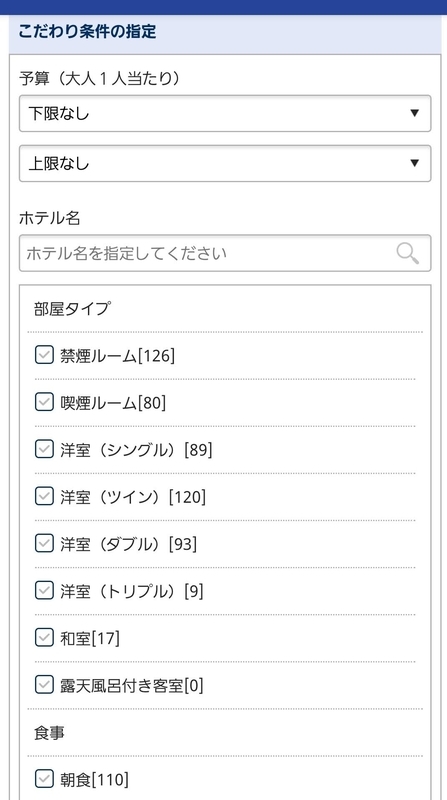This screenshot has height=800, width=447.
Task: Click the arrow icon of 上限なし dropdown
Action: tap(415, 163)
